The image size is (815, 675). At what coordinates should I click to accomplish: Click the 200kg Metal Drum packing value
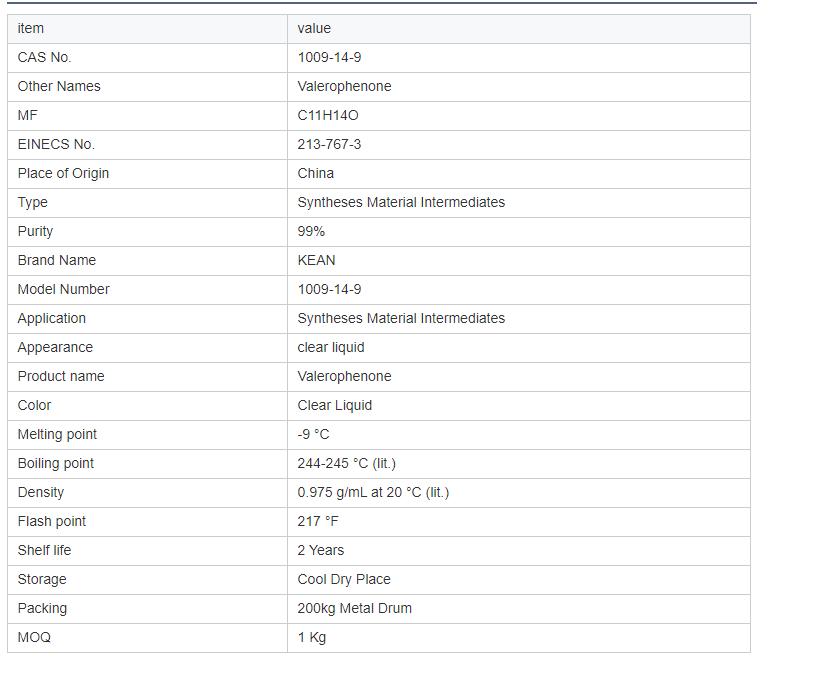354,608
